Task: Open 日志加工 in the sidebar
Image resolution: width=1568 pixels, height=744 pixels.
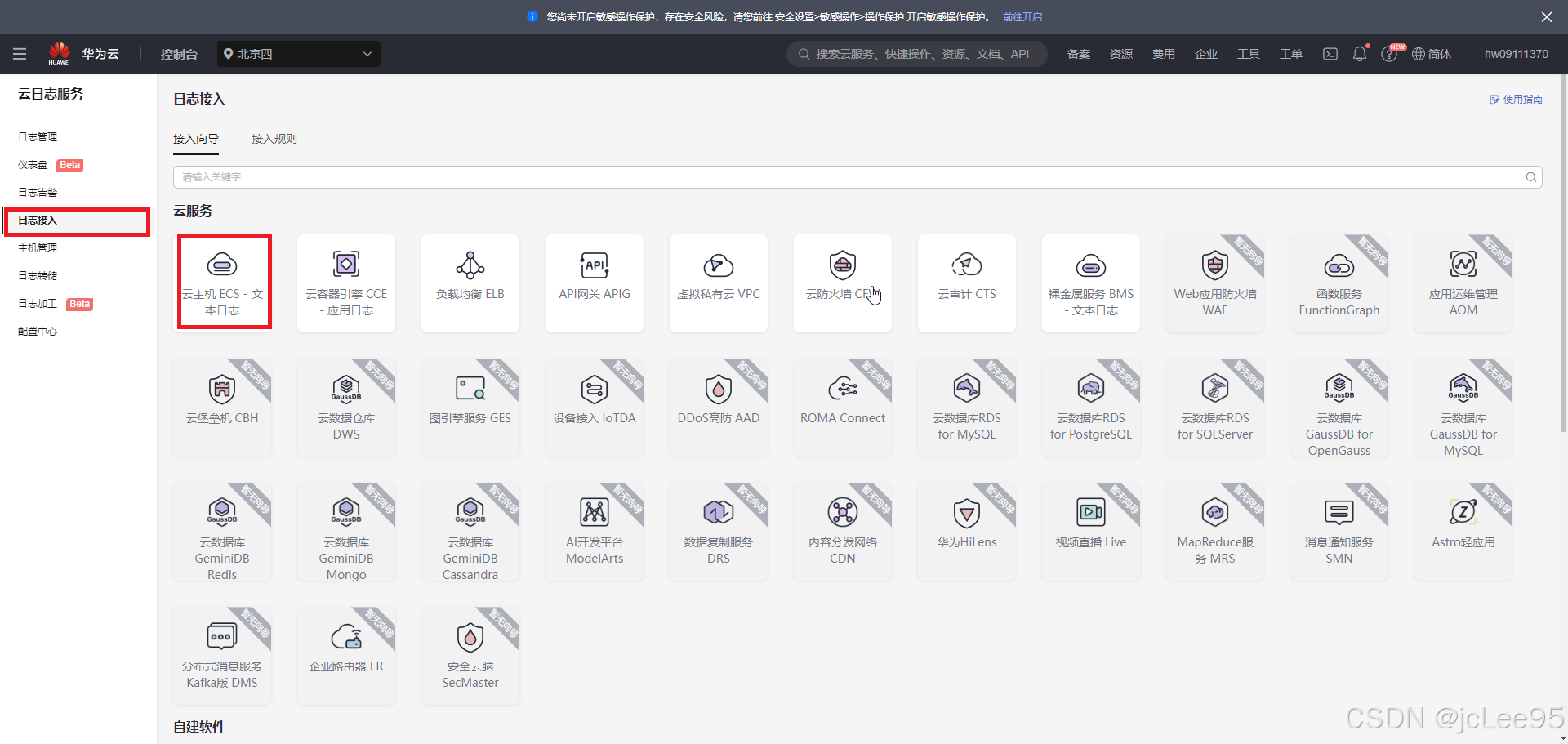Action: 38,304
